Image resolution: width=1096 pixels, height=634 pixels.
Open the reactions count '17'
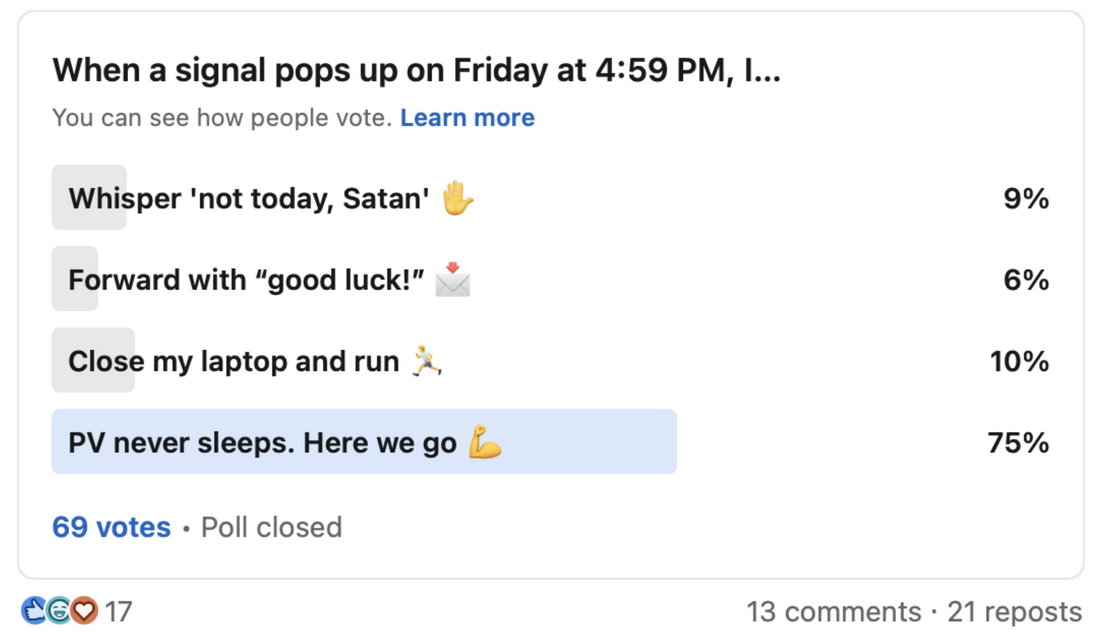[x=118, y=611]
